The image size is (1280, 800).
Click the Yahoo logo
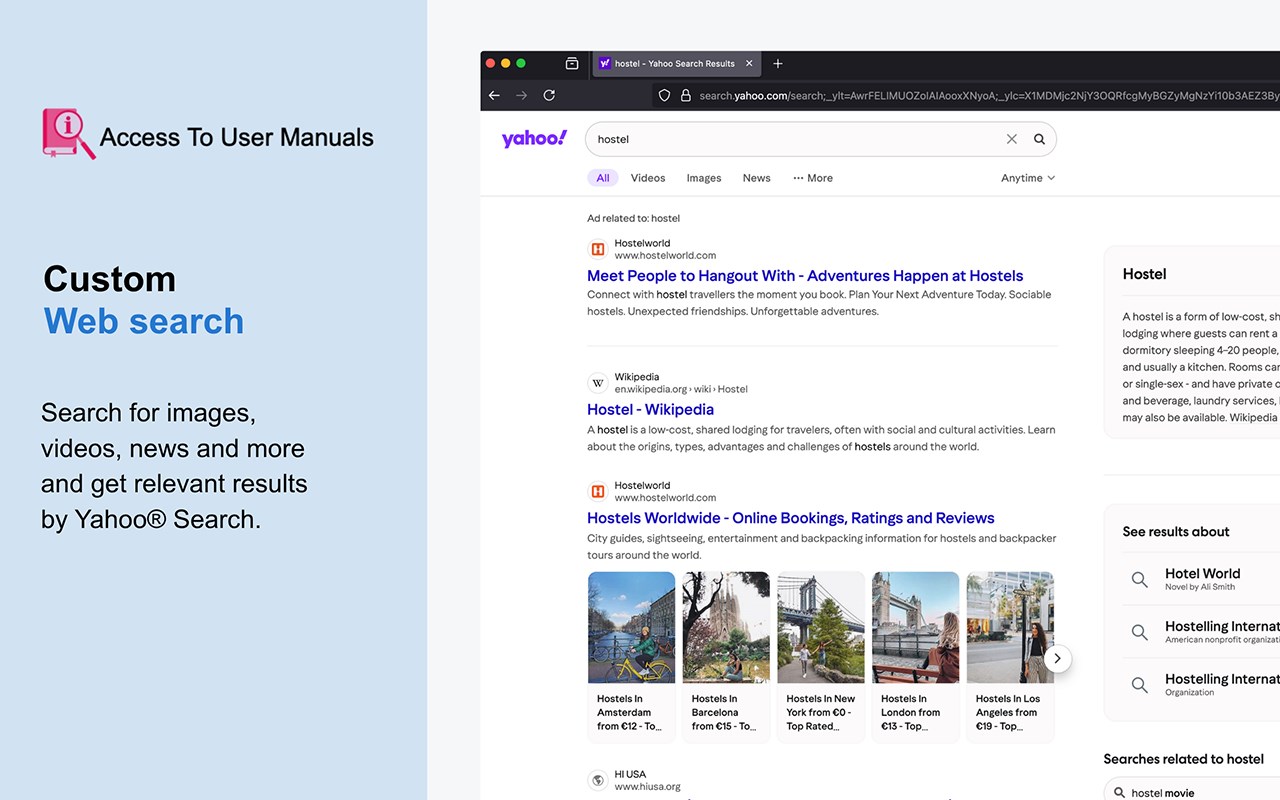tap(534, 139)
